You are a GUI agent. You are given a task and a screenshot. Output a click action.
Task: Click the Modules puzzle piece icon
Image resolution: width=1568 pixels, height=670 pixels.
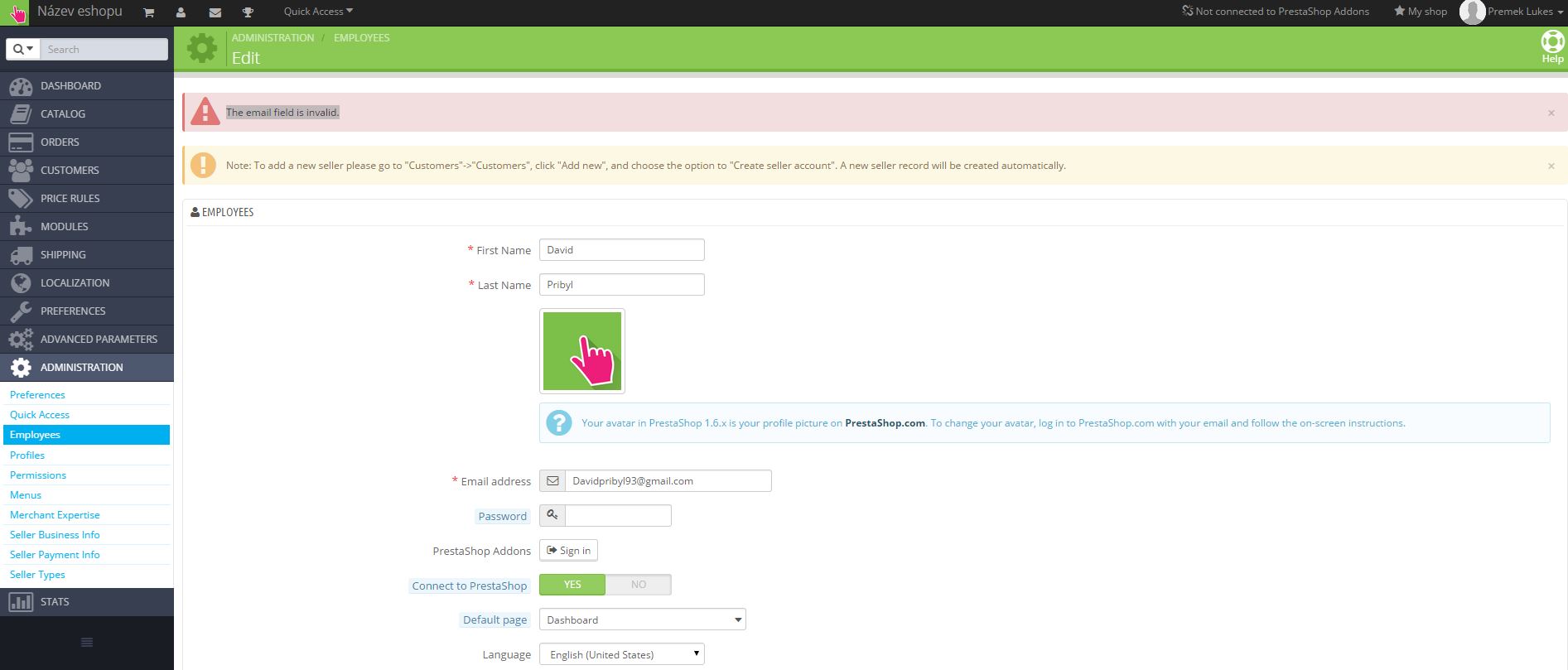pyautogui.click(x=21, y=227)
